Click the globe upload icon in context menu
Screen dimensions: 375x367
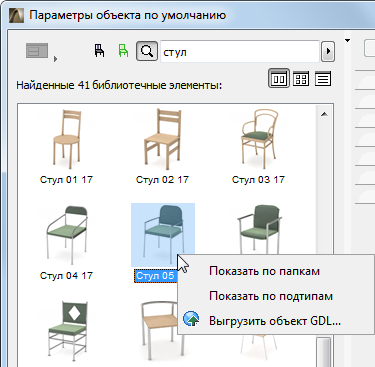coord(191,319)
